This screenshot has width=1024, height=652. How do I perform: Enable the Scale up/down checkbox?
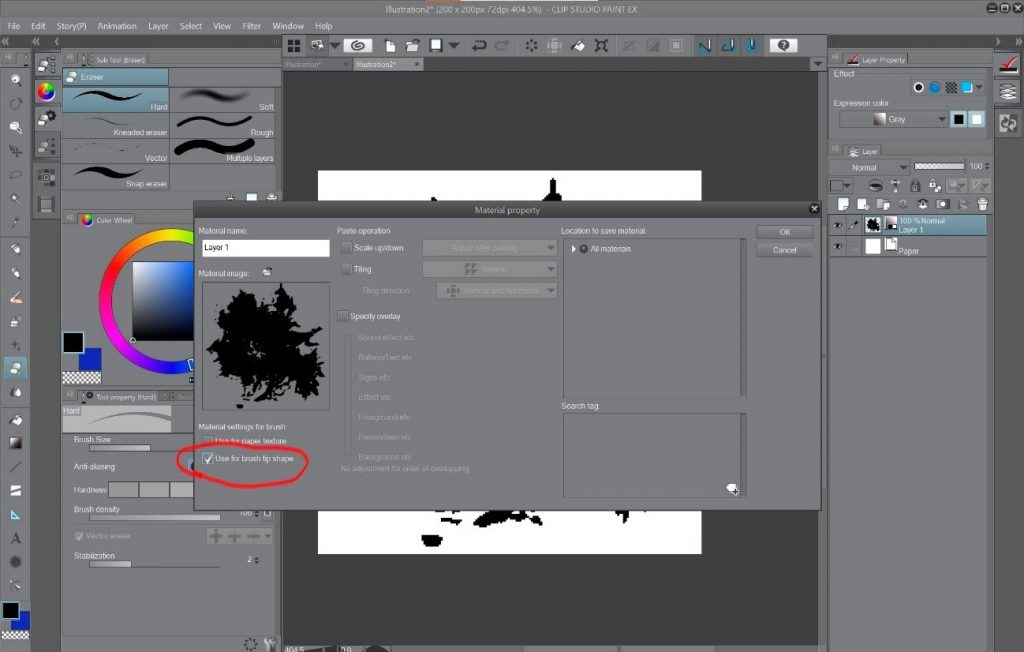(346, 248)
